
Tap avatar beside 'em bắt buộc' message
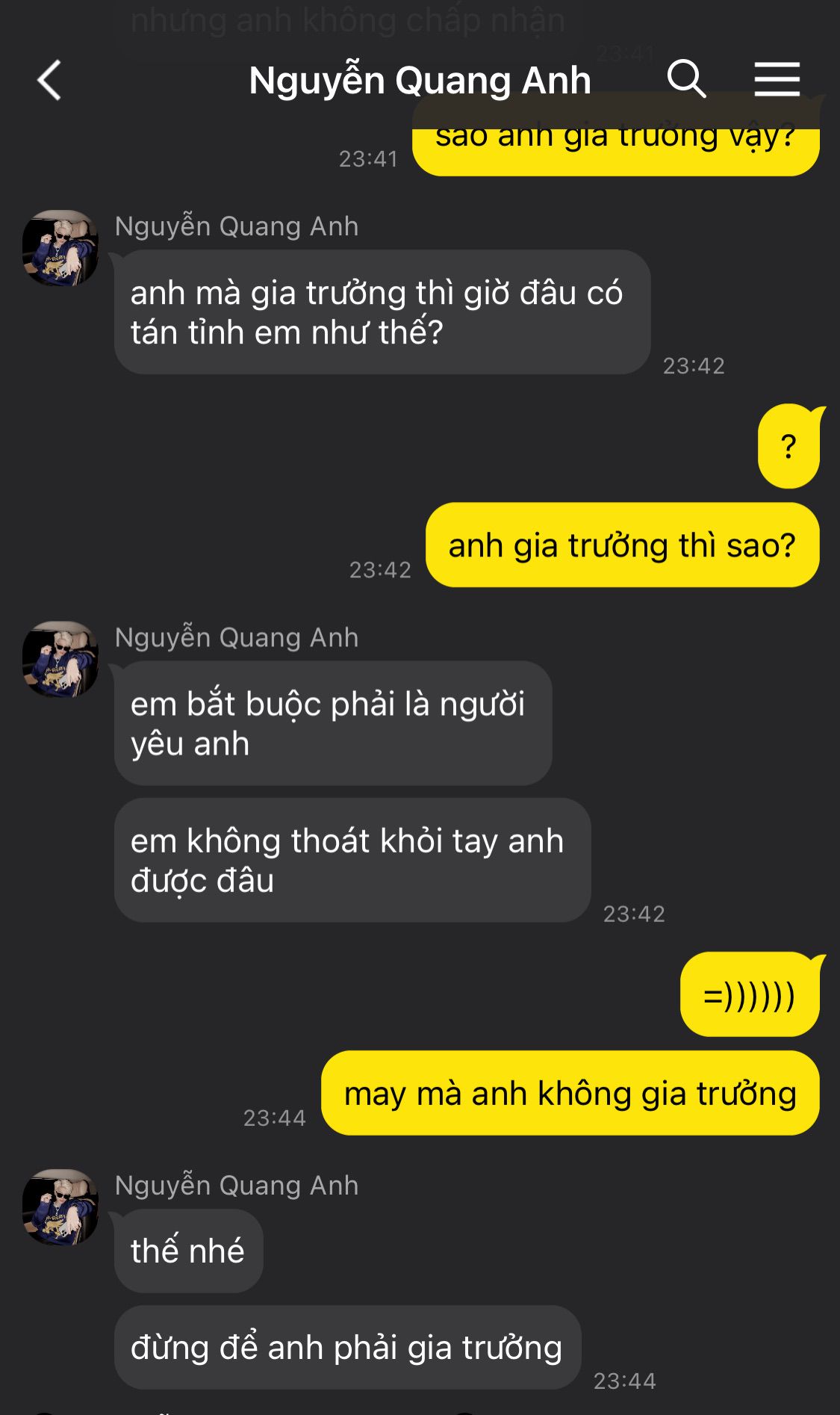(x=60, y=659)
